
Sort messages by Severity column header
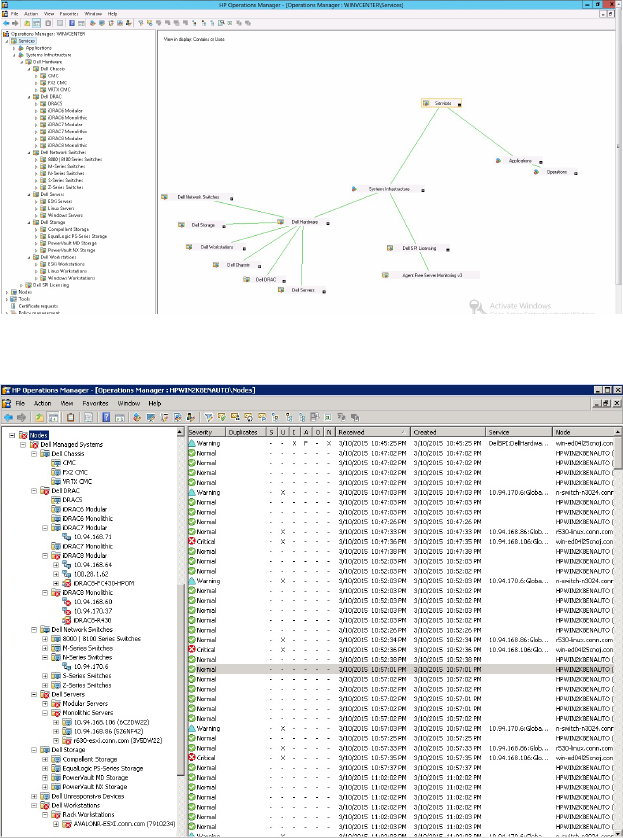(x=206, y=432)
